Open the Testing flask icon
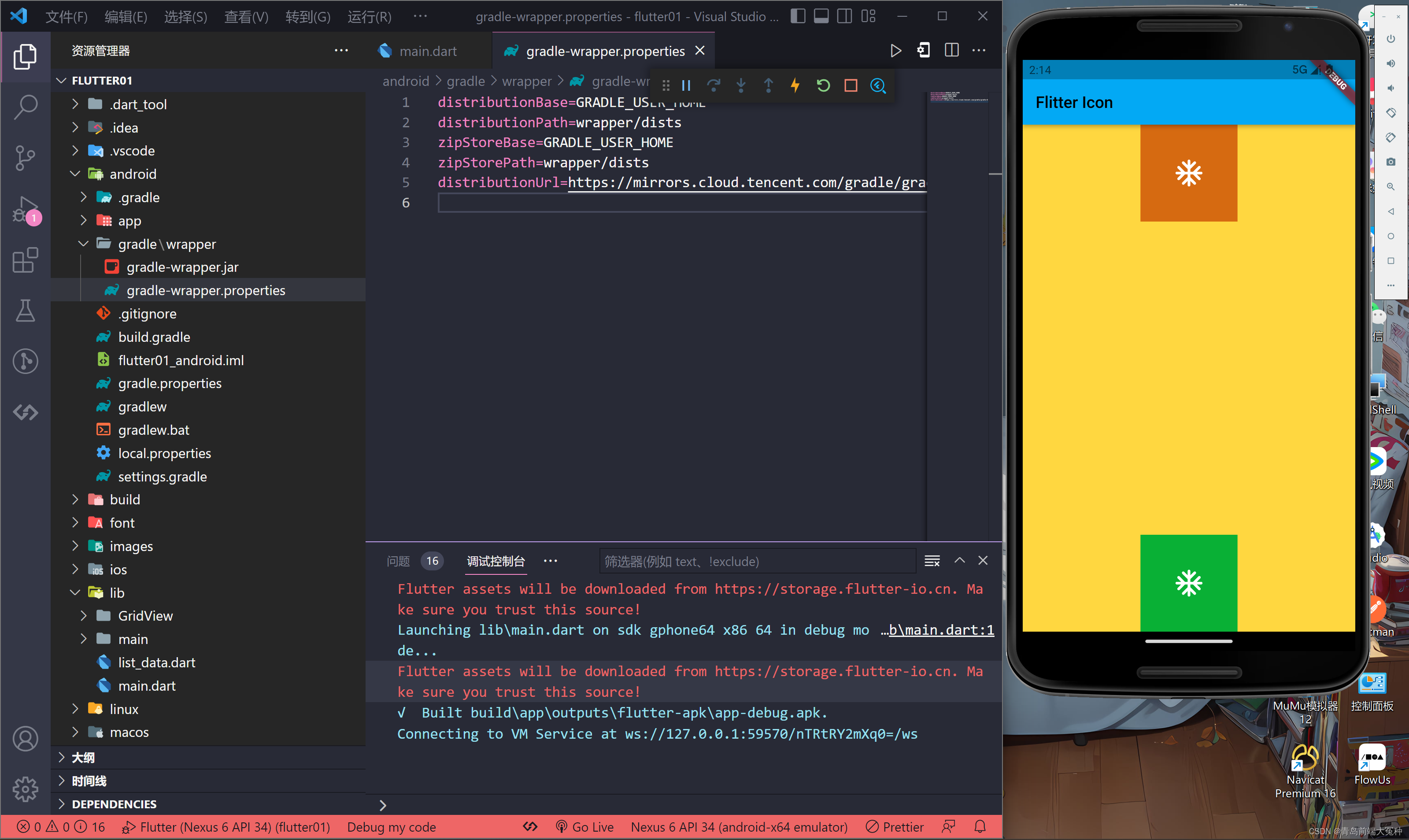 click(25, 310)
